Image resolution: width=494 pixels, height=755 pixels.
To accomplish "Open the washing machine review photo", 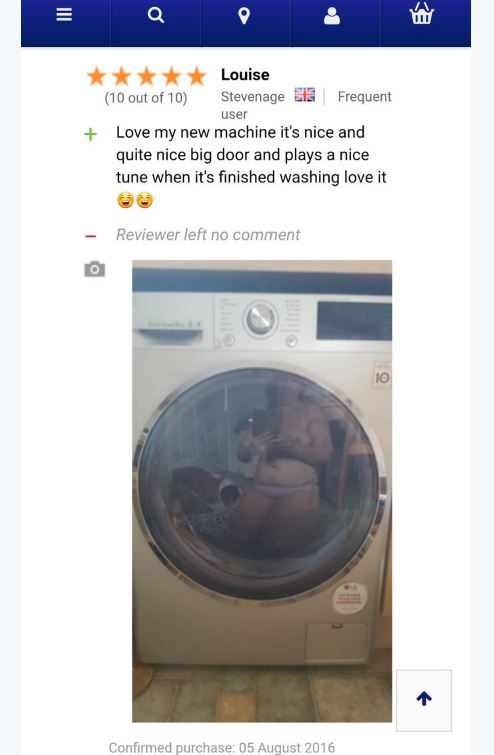I will (x=262, y=491).
